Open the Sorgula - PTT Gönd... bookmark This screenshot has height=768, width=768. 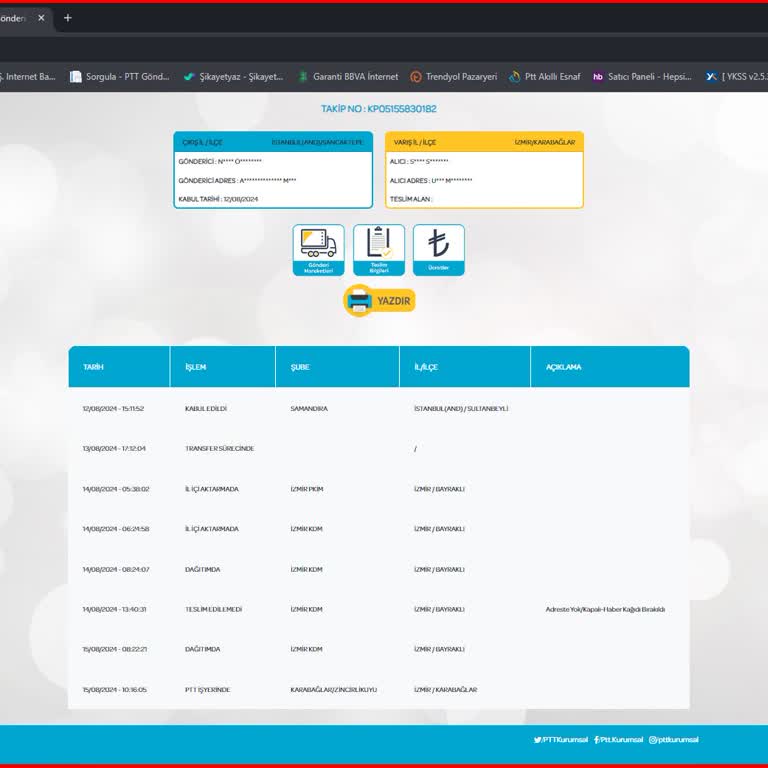[x=120, y=76]
